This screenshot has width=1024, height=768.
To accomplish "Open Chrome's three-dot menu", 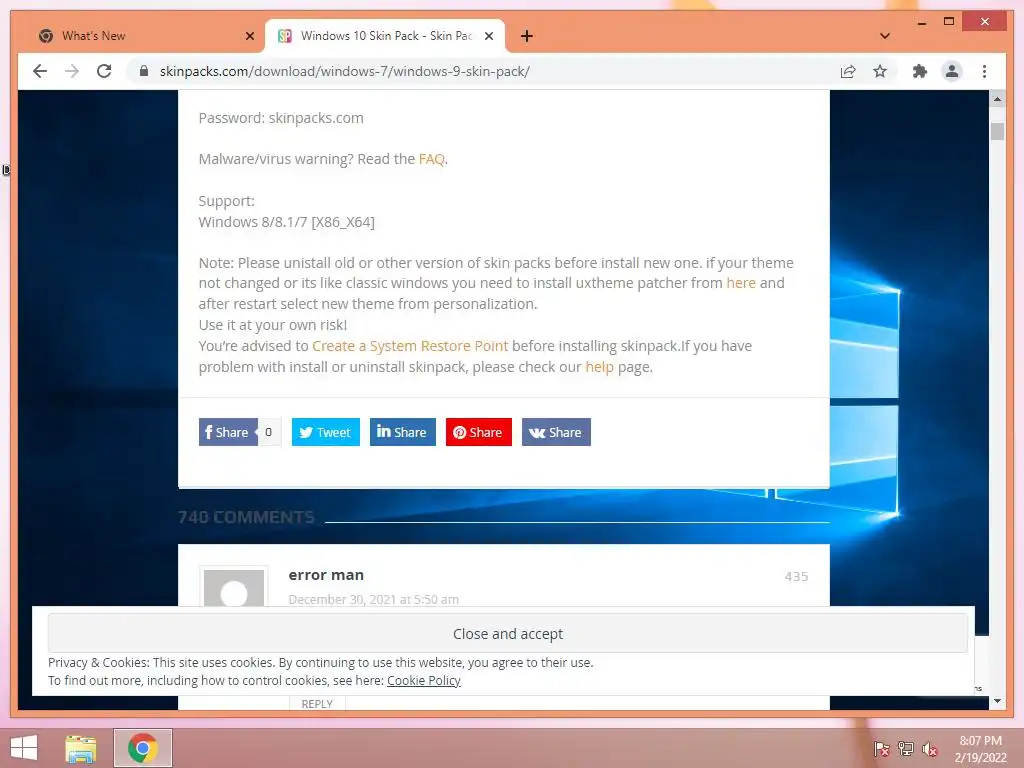I will coord(984,71).
